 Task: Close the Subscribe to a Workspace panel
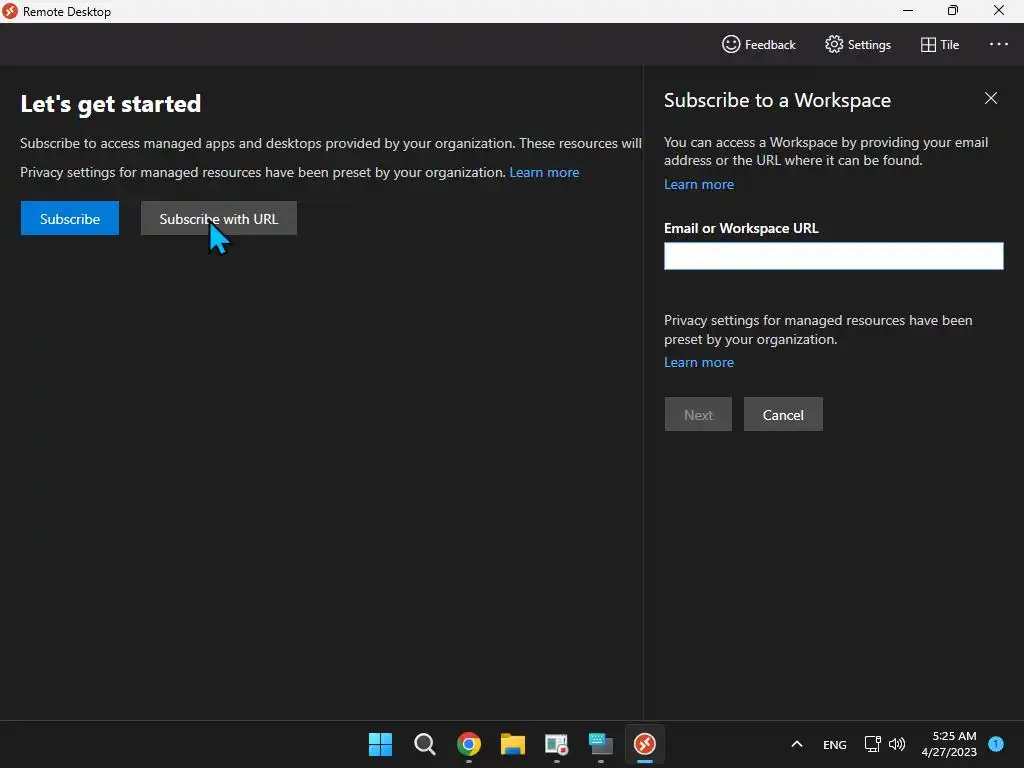click(991, 99)
